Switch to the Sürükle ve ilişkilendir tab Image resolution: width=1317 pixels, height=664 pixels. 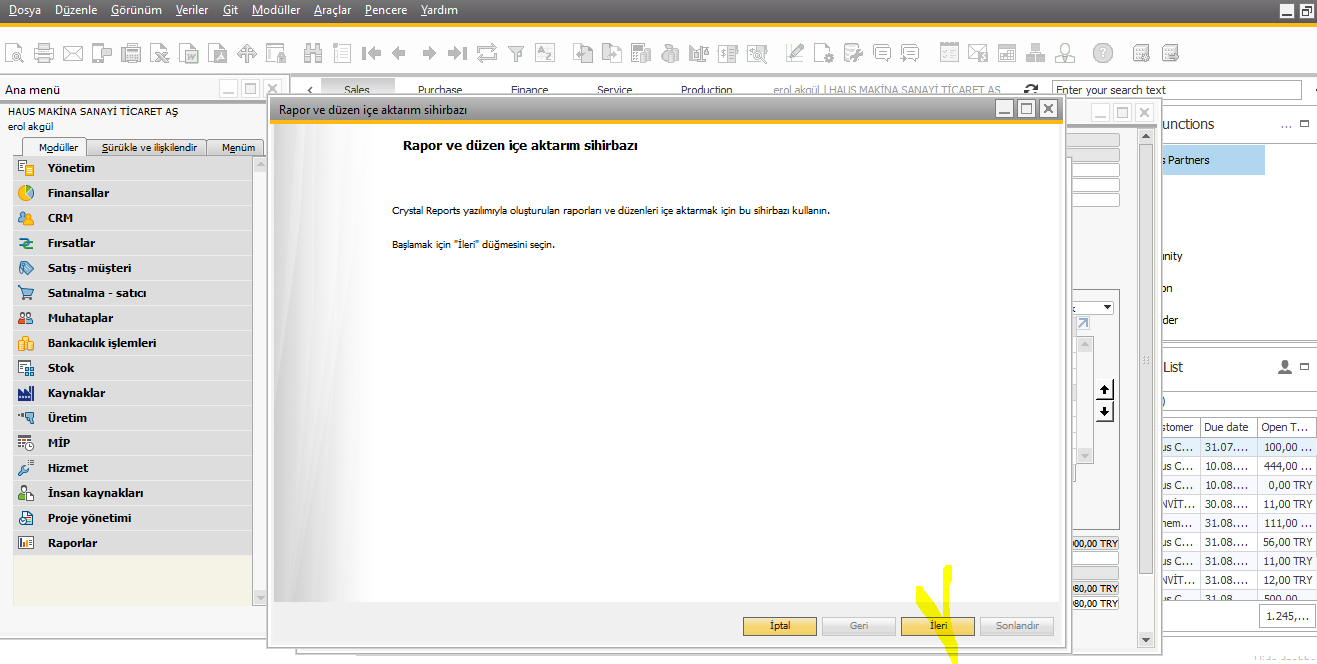point(149,148)
